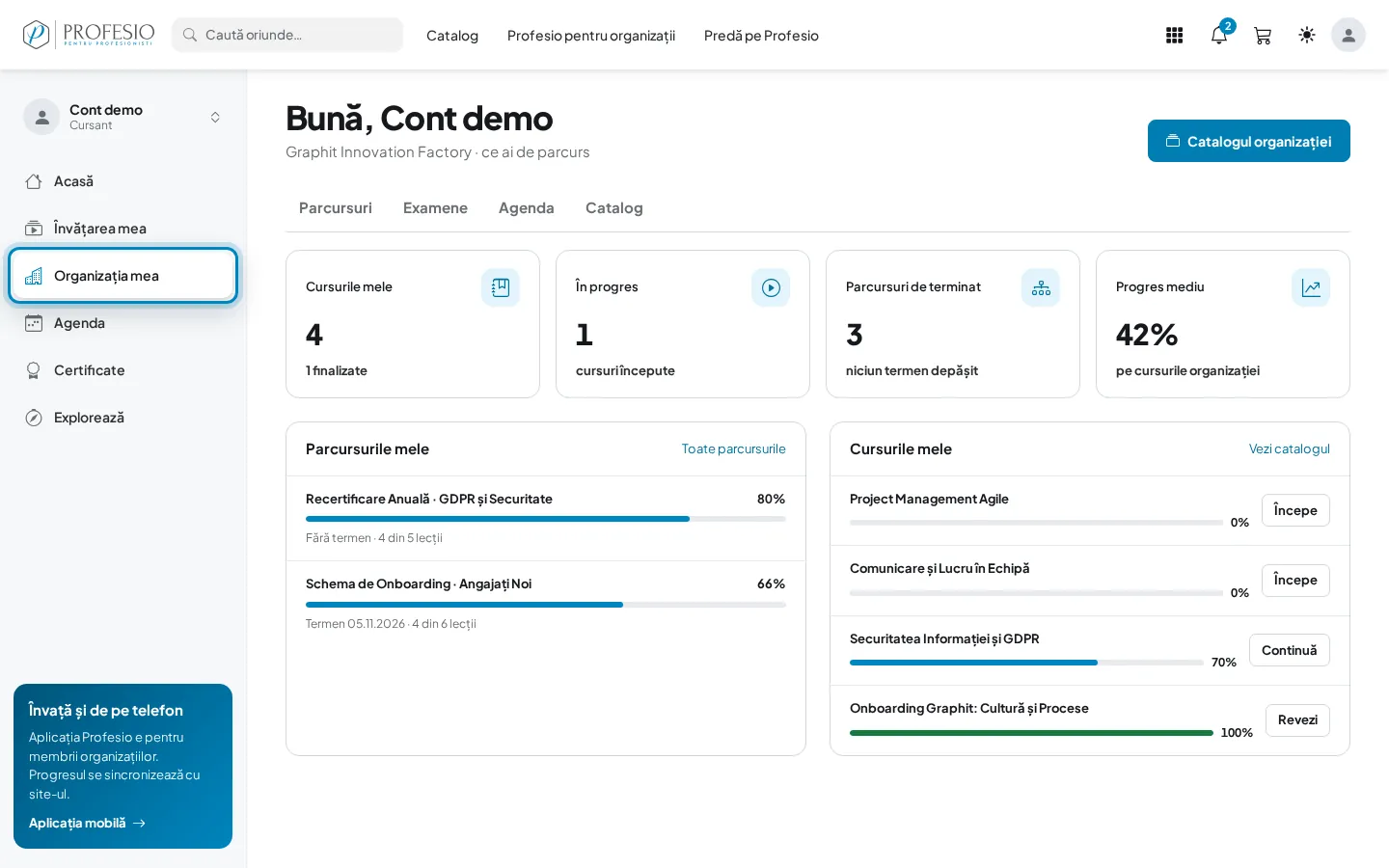Image resolution: width=1389 pixels, height=868 pixels.
Task: Continue Securitatea Informației și GDPR course
Action: (x=1290, y=650)
